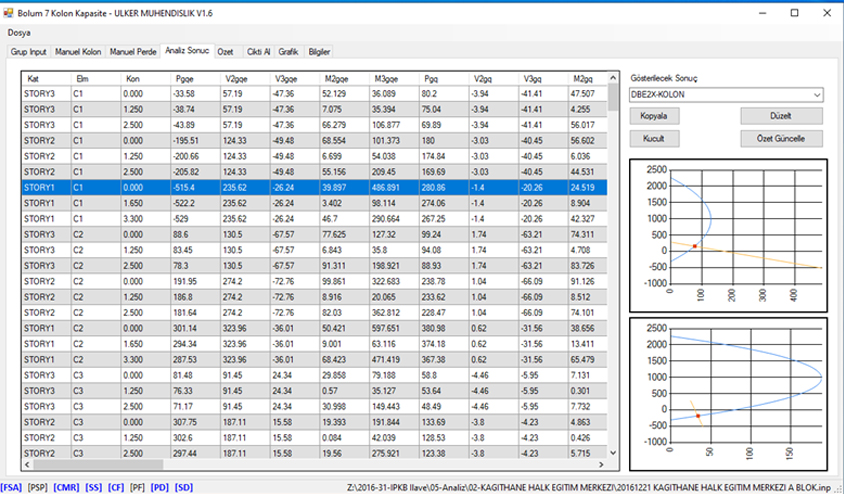Click the Özet Güncelle button
This screenshot has width=844, height=494.
(x=781, y=139)
